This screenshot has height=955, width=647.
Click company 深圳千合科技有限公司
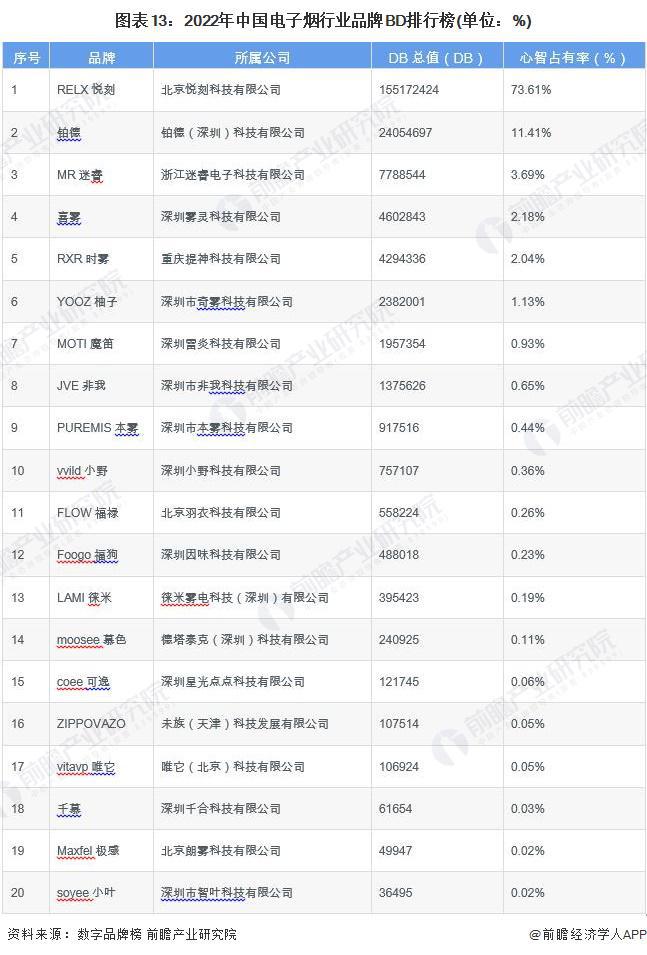[x=221, y=809]
